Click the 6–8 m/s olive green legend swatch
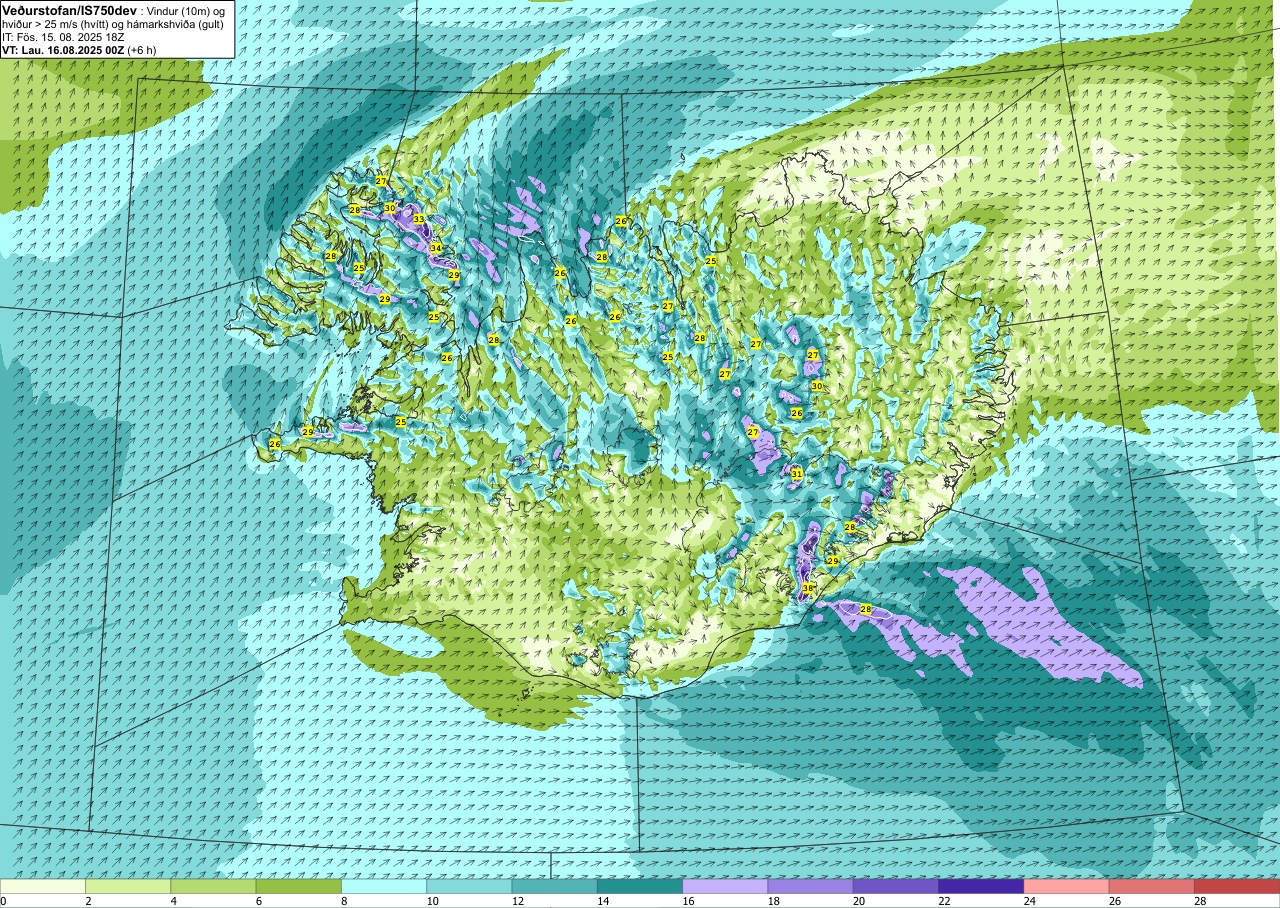Screen dimensions: 1280x908 pyautogui.click(x=298, y=886)
